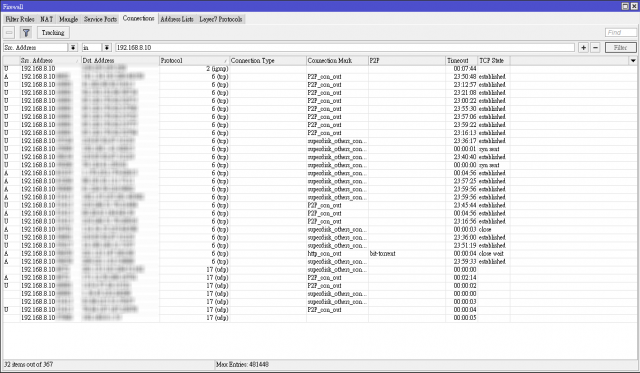
Task: Sort by P2P column header
Action: point(407,61)
